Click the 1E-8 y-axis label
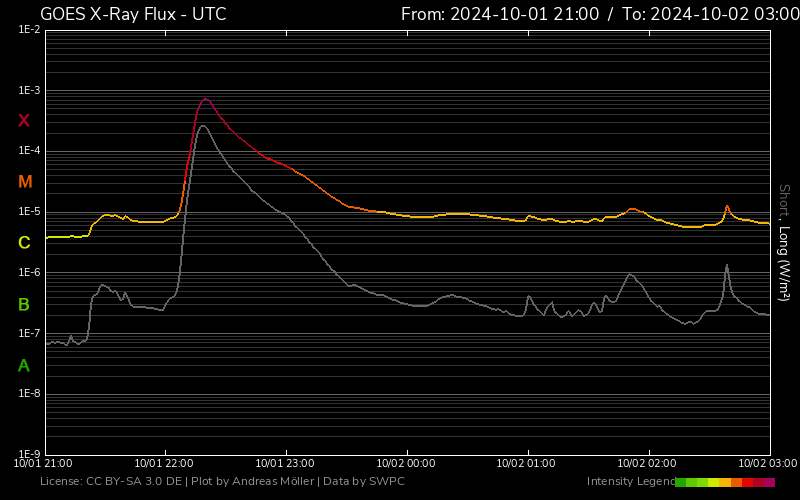The height and width of the screenshot is (500, 800). click(29, 393)
